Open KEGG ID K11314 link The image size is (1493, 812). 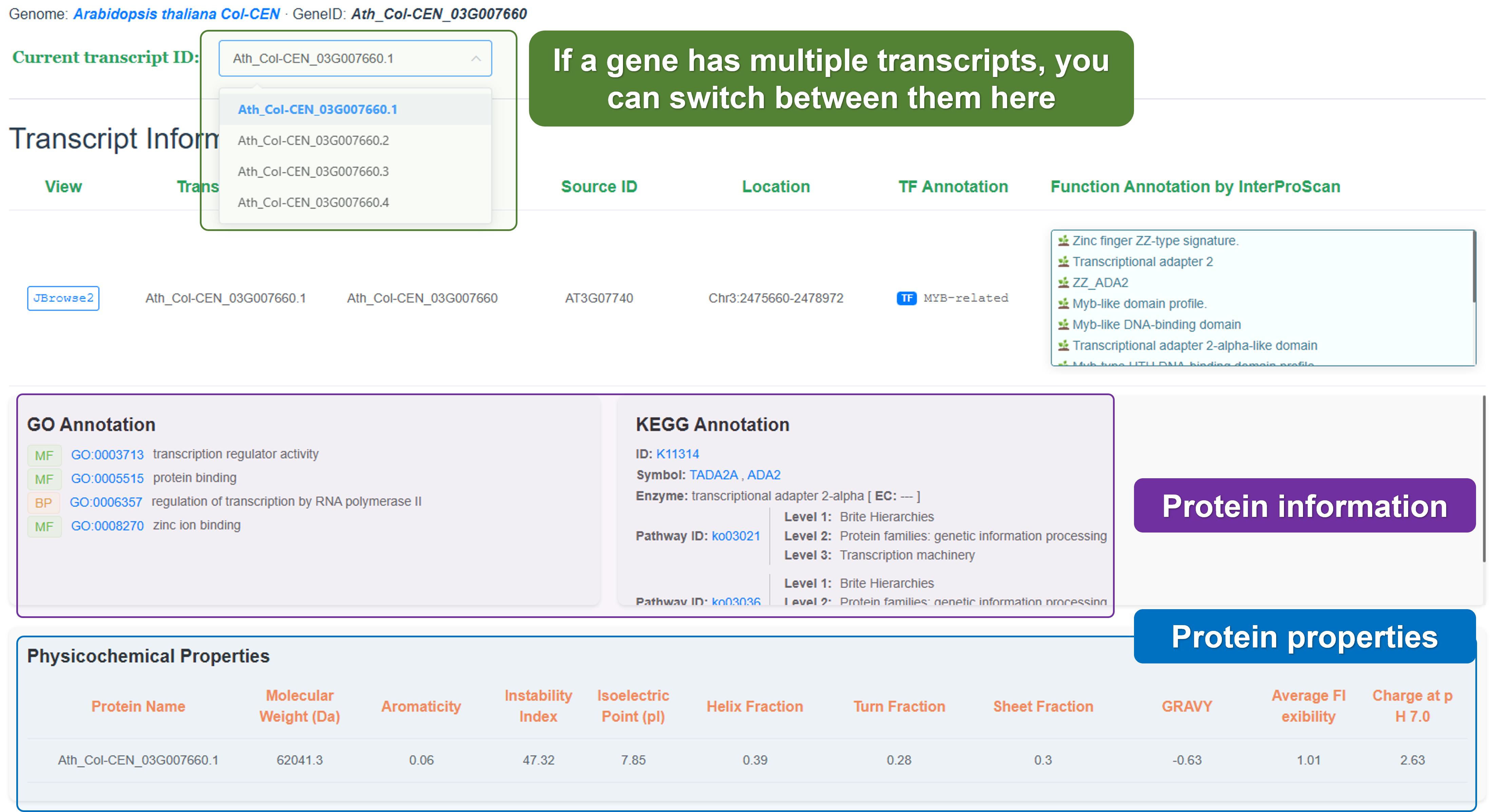coord(677,454)
